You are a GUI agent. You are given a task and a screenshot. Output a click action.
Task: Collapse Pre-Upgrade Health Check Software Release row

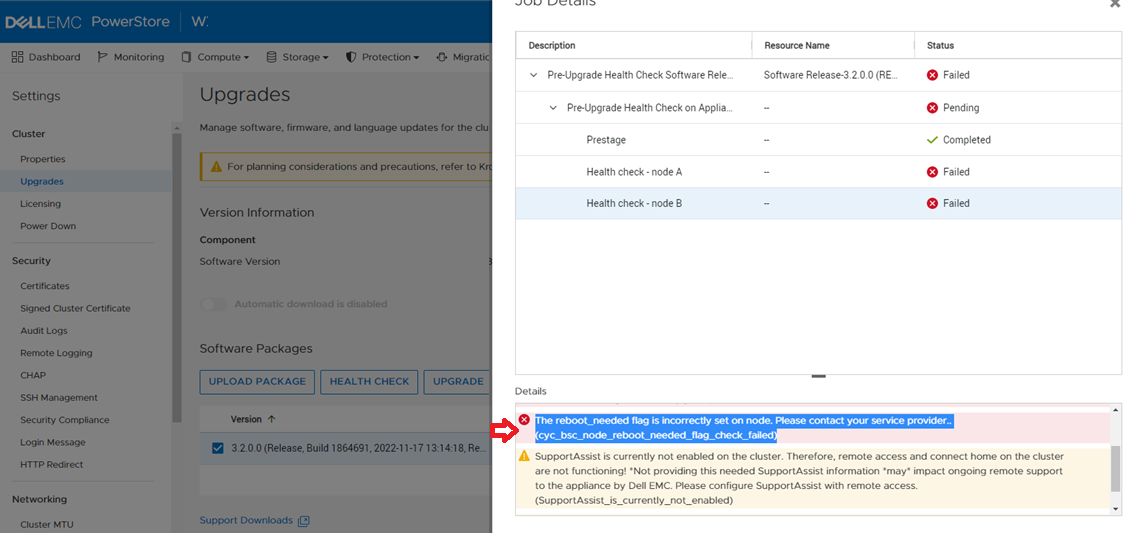[534, 75]
